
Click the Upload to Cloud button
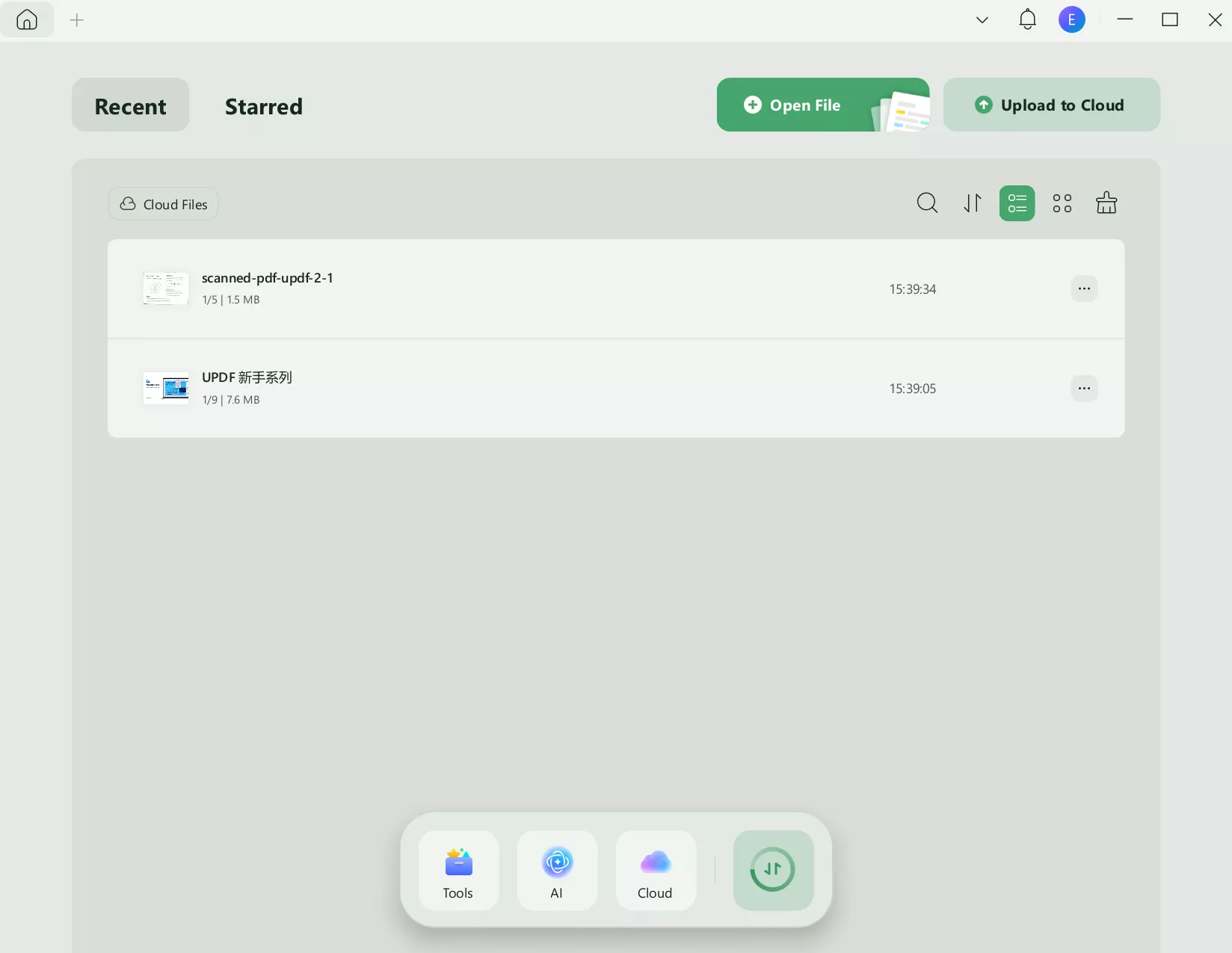[x=1051, y=105]
